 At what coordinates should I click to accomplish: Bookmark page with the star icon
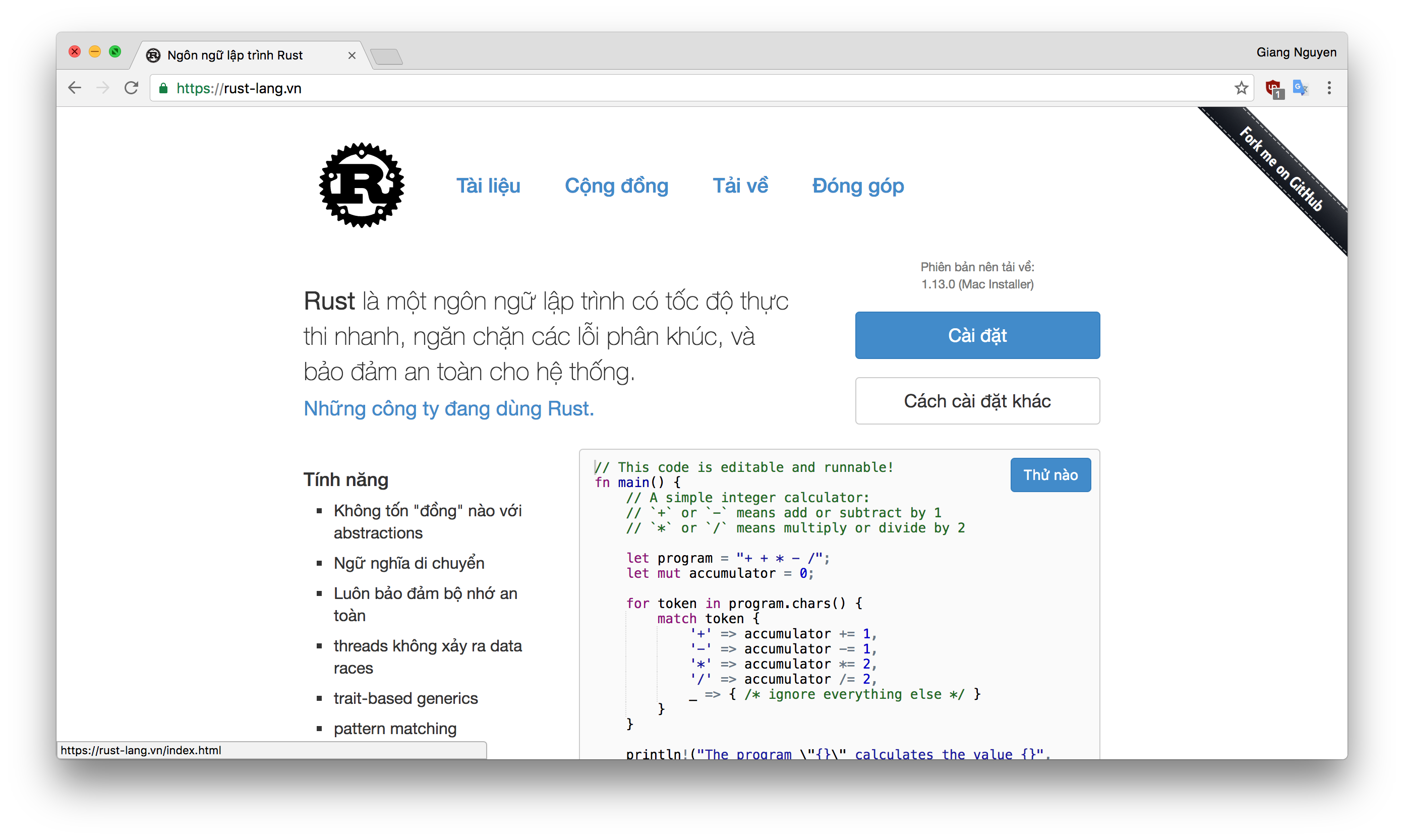point(1241,88)
